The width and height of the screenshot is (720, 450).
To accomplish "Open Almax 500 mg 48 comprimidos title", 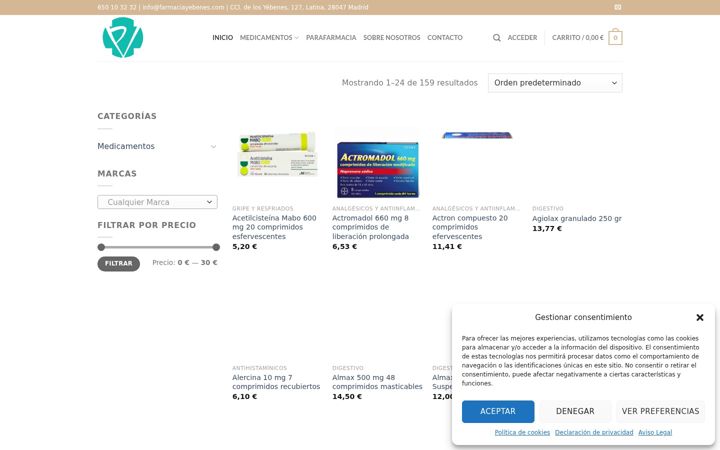I will [x=377, y=382].
